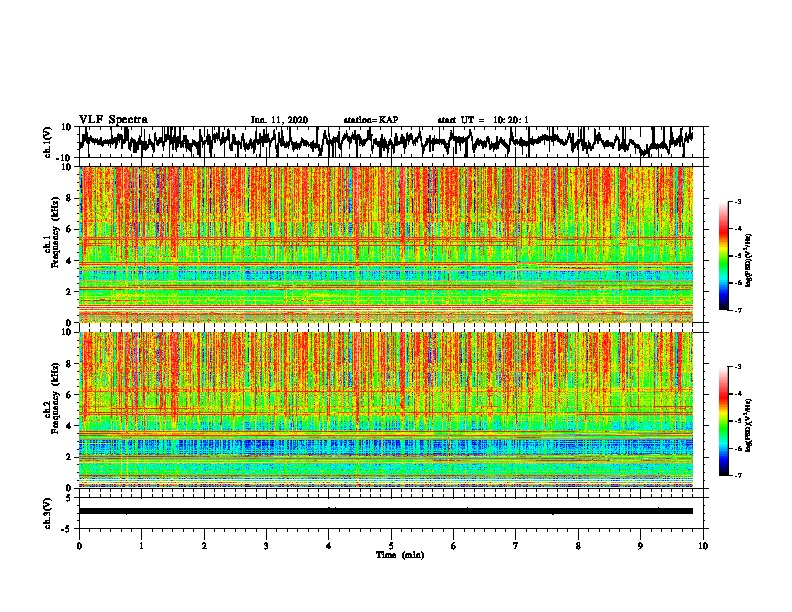
Task: Click time axis tick label '3'
Action: 266,546
